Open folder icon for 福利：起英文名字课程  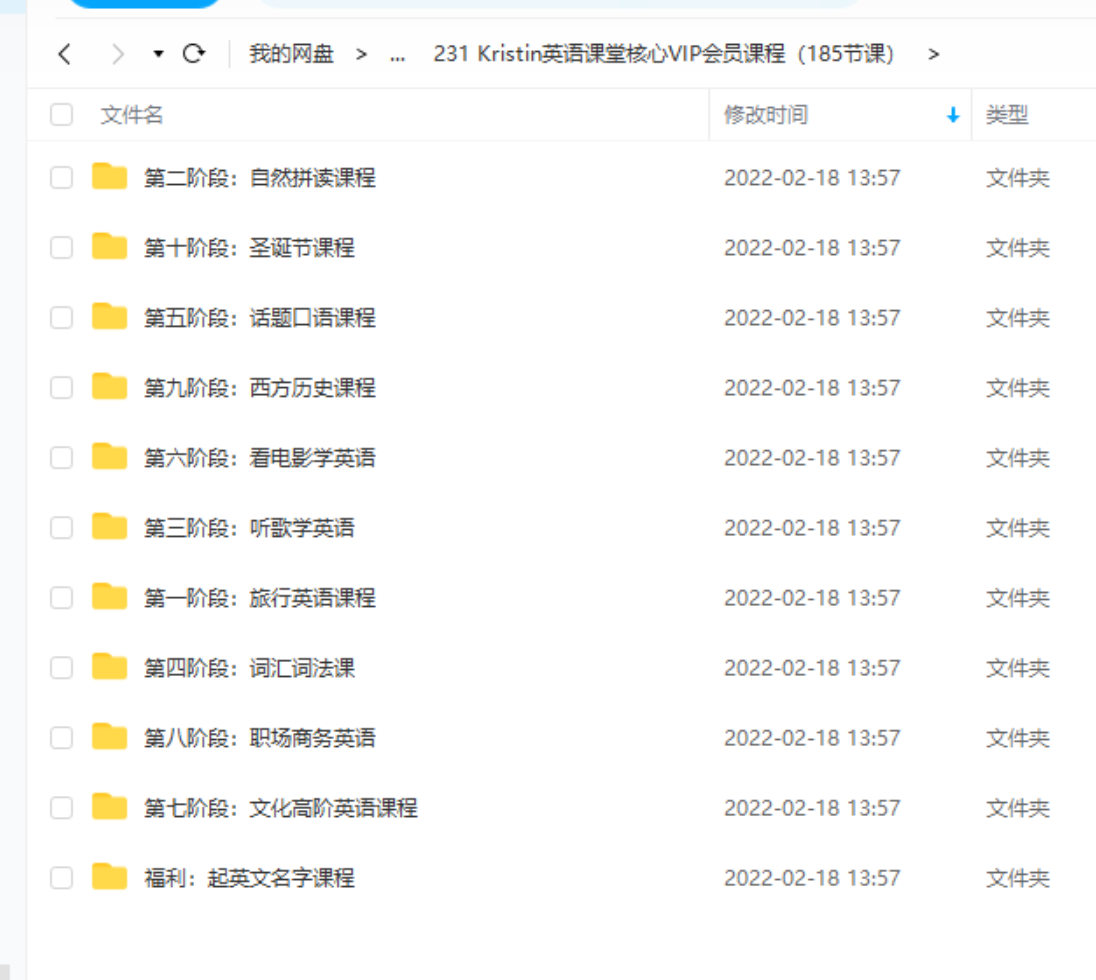109,877
